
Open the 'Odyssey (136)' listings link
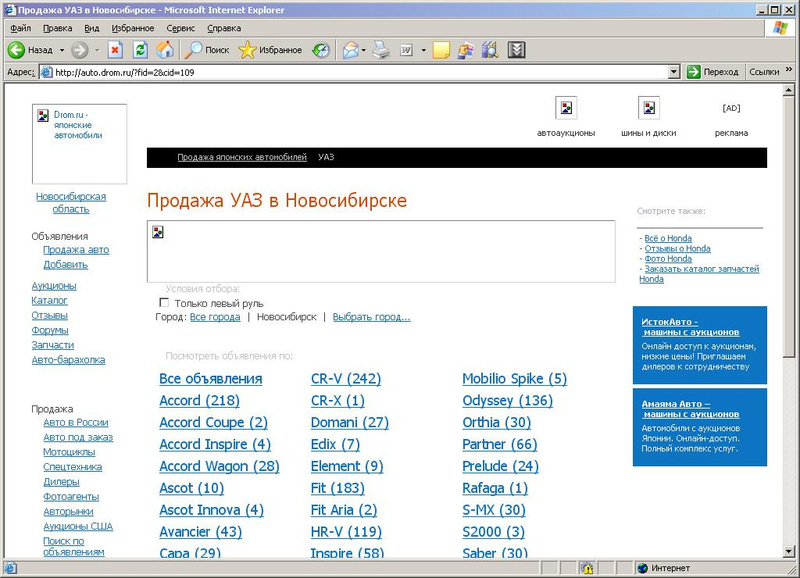(x=507, y=400)
